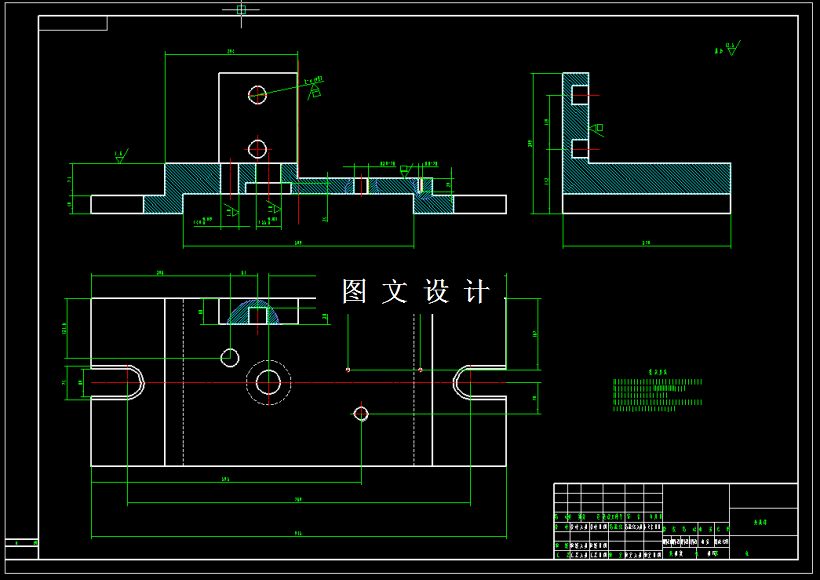Select the revision table grid in title block
The height and width of the screenshot is (580, 820).
pyautogui.click(x=608, y=521)
